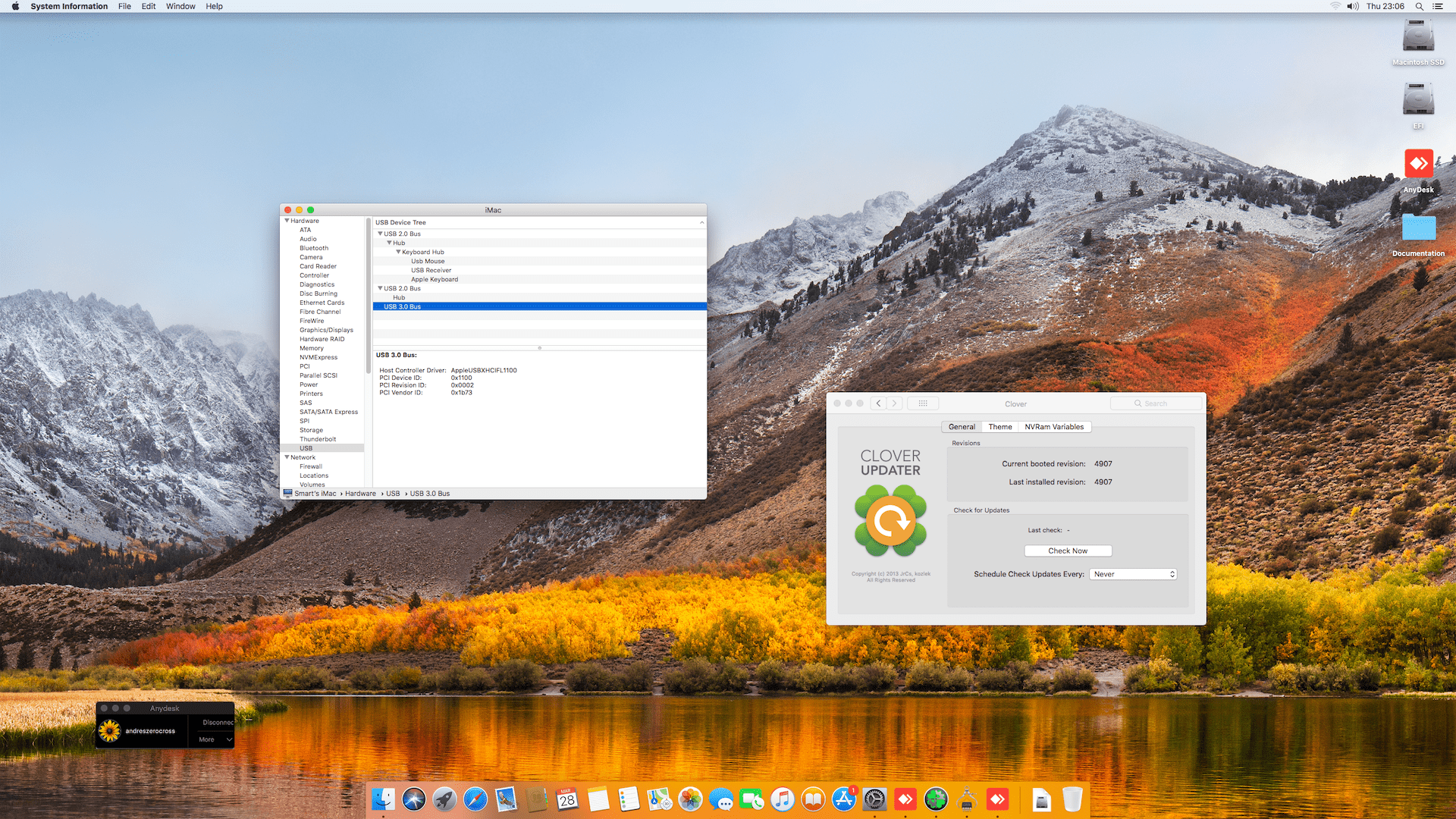
Task: Collapse the Hardware section in sidebar
Action: point(287,221)
